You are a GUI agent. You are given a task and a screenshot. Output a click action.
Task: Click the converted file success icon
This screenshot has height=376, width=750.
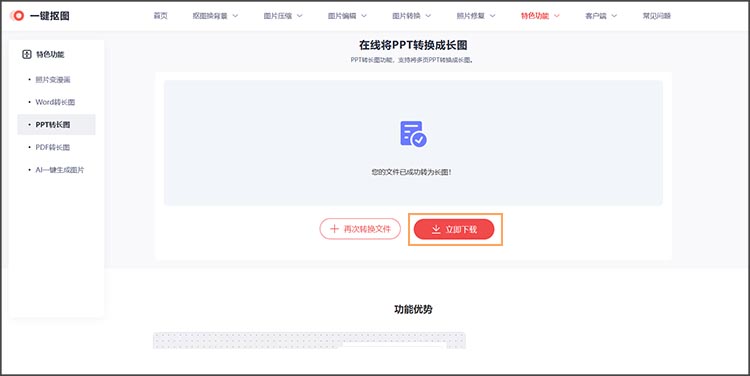click(x=413, y=134)
